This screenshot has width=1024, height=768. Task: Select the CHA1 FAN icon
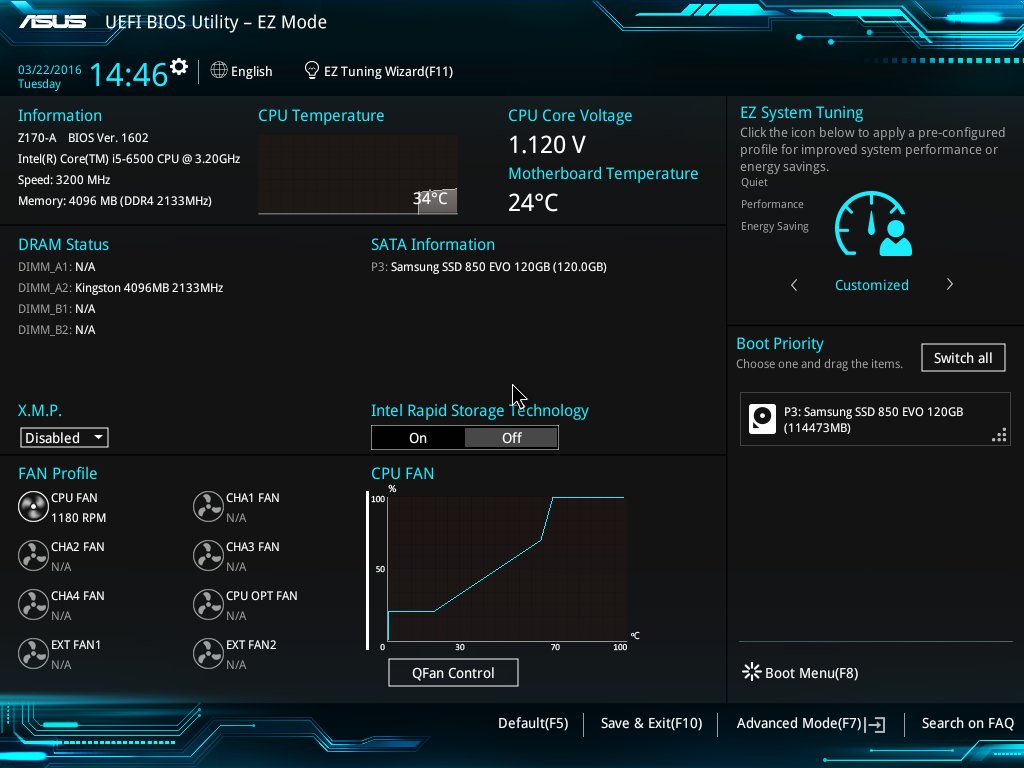coord(208,507)
